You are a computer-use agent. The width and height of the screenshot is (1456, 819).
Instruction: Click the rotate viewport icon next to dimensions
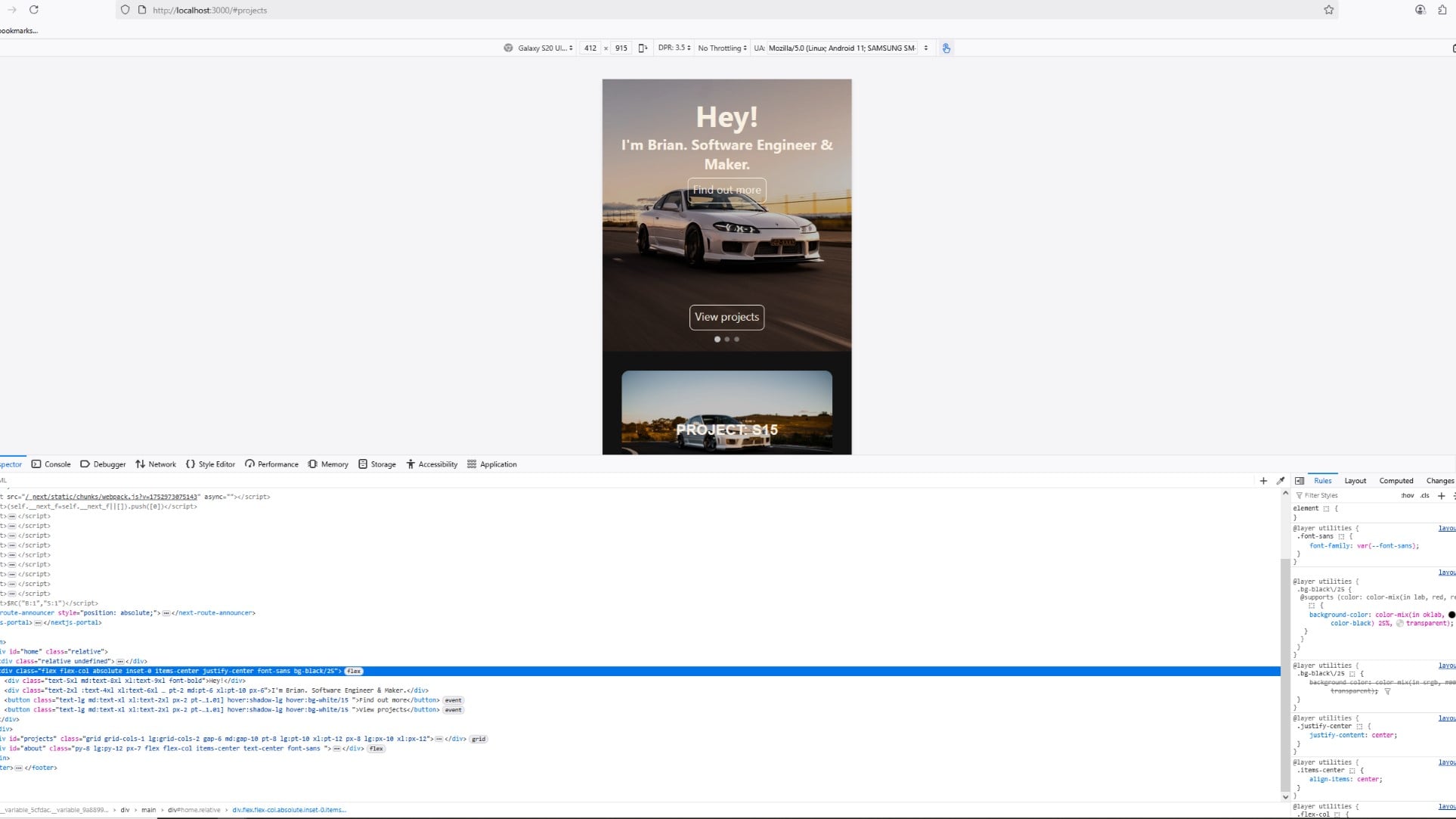(642, 48)
